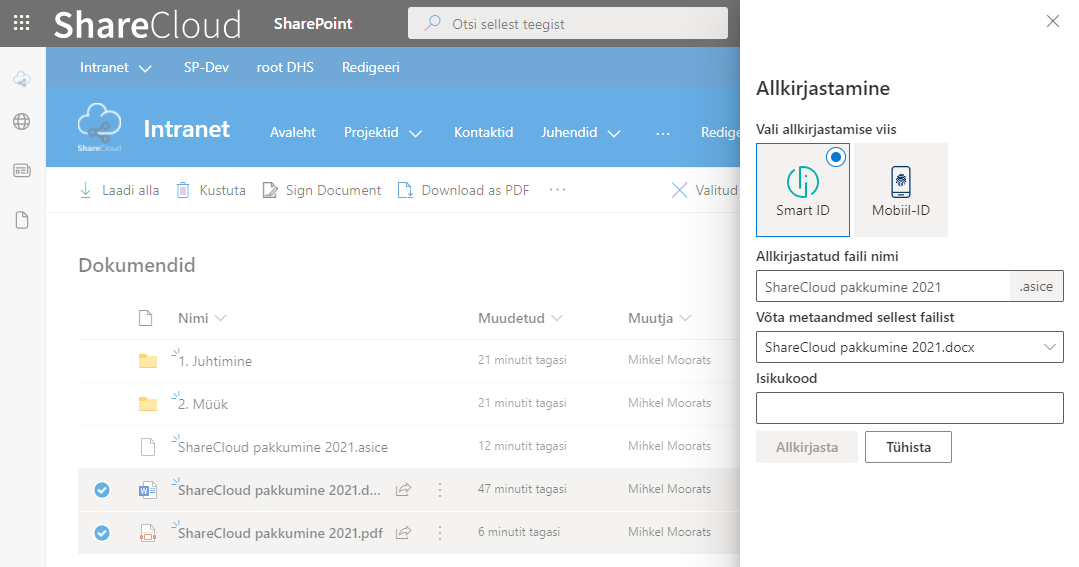This screenshot has width=1079, height=567.
Task: Open the globe sites icon in left rail
Action: [22, 122]
